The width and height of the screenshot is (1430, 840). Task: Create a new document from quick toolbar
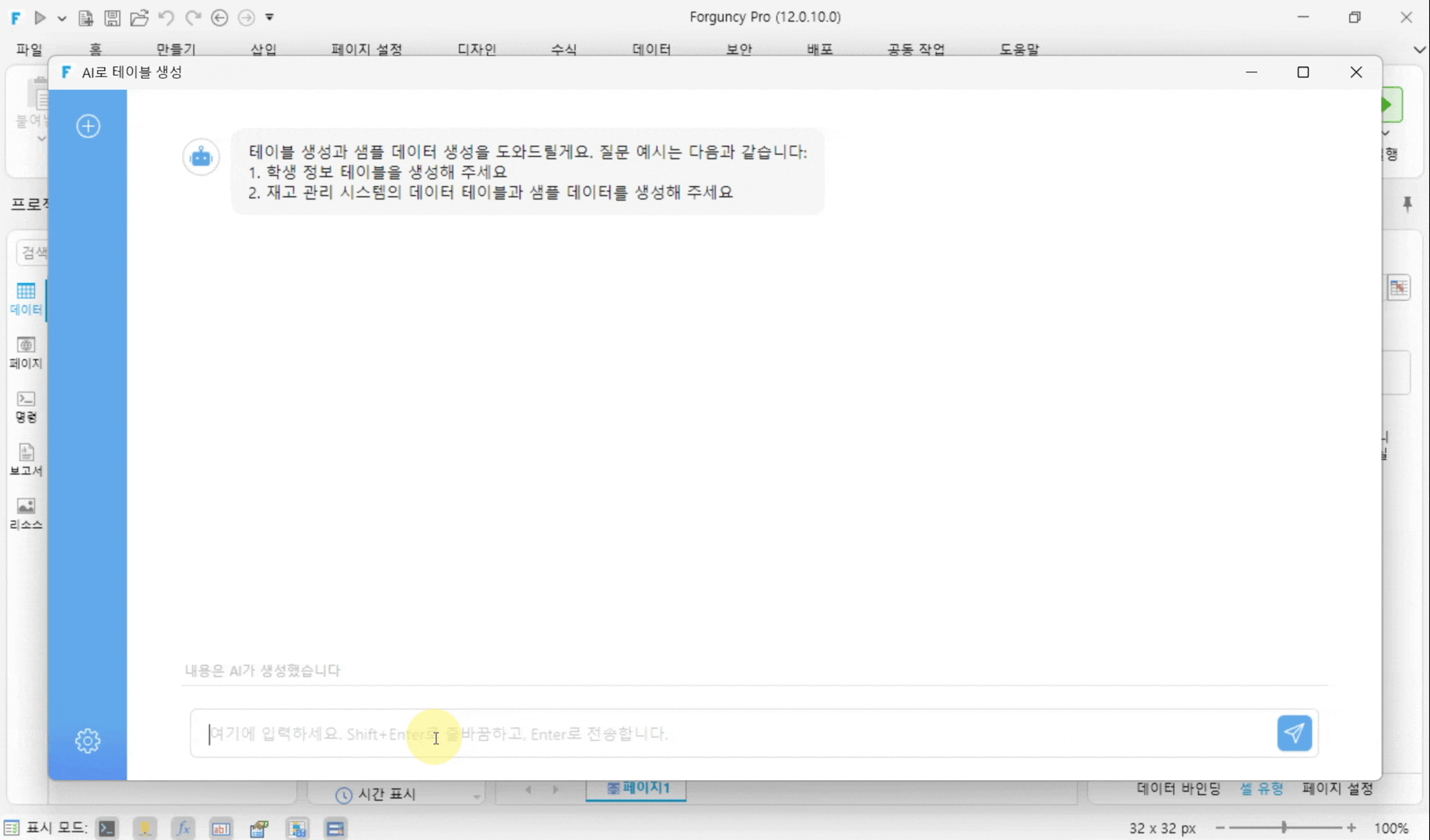pyautogui.click(x=86, y=17)
